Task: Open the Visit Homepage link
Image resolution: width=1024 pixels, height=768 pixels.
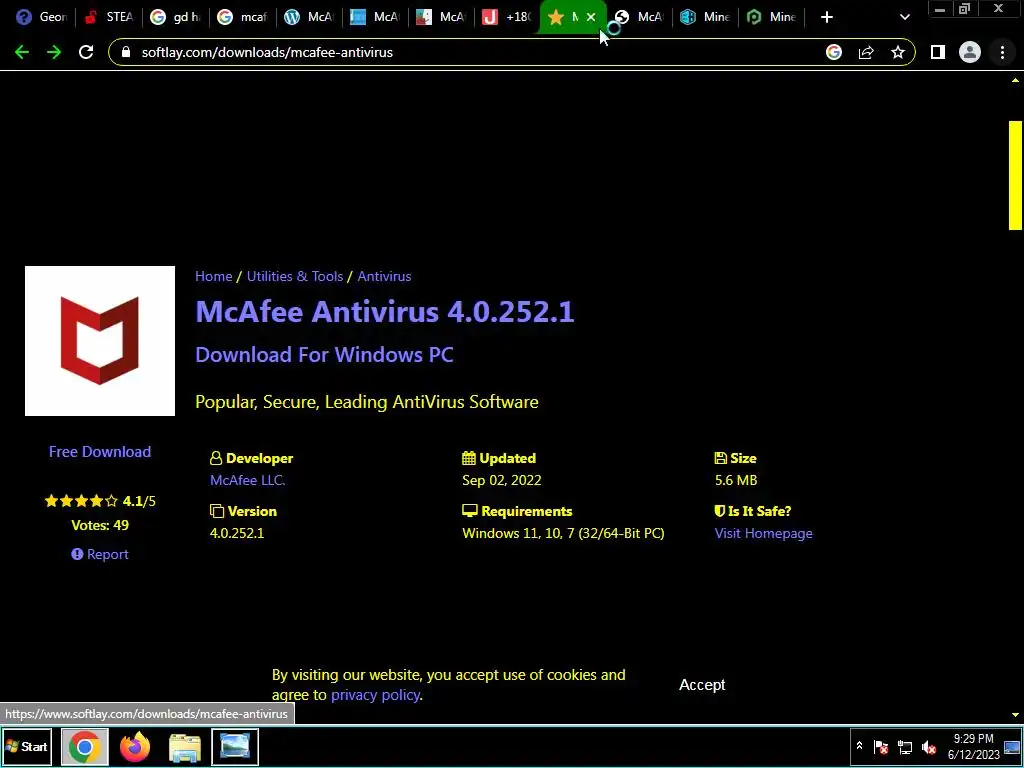Action: tap(763, 533)
